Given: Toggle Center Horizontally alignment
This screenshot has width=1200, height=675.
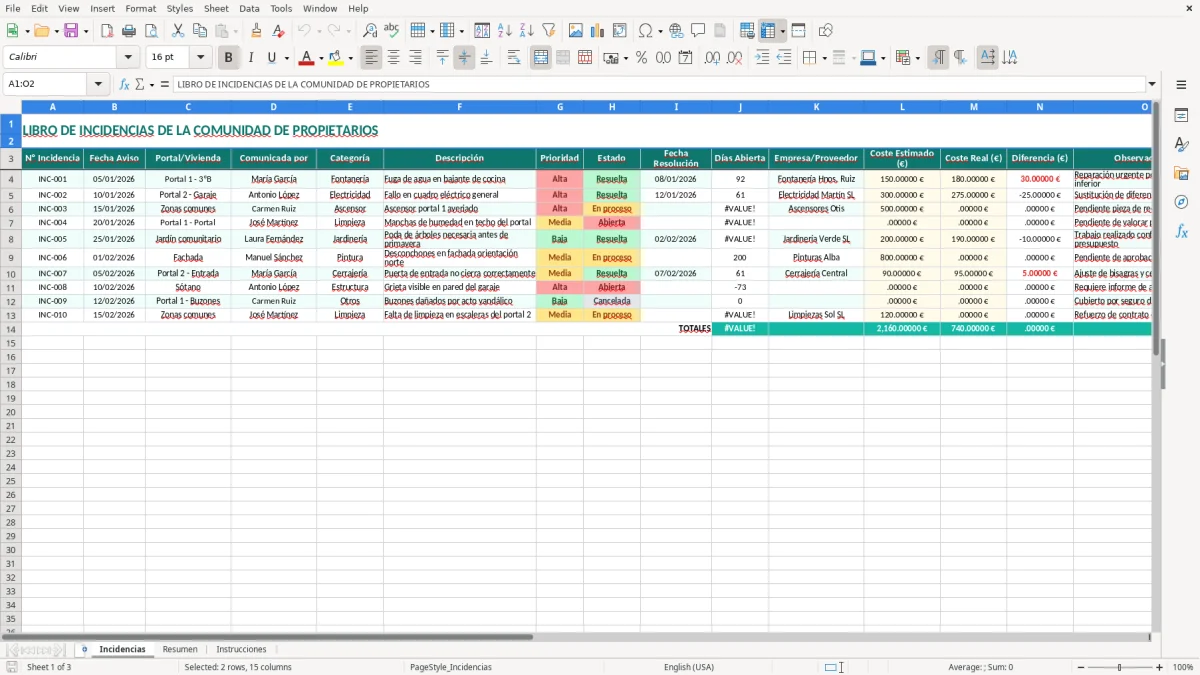Looking at the screenshot, I should [x=394, y=58].
